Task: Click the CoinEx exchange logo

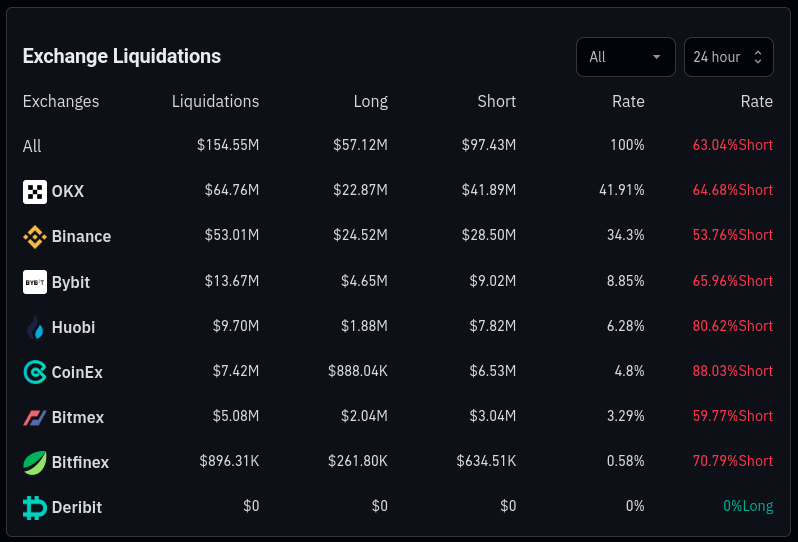Action: [x=35, y=372]
